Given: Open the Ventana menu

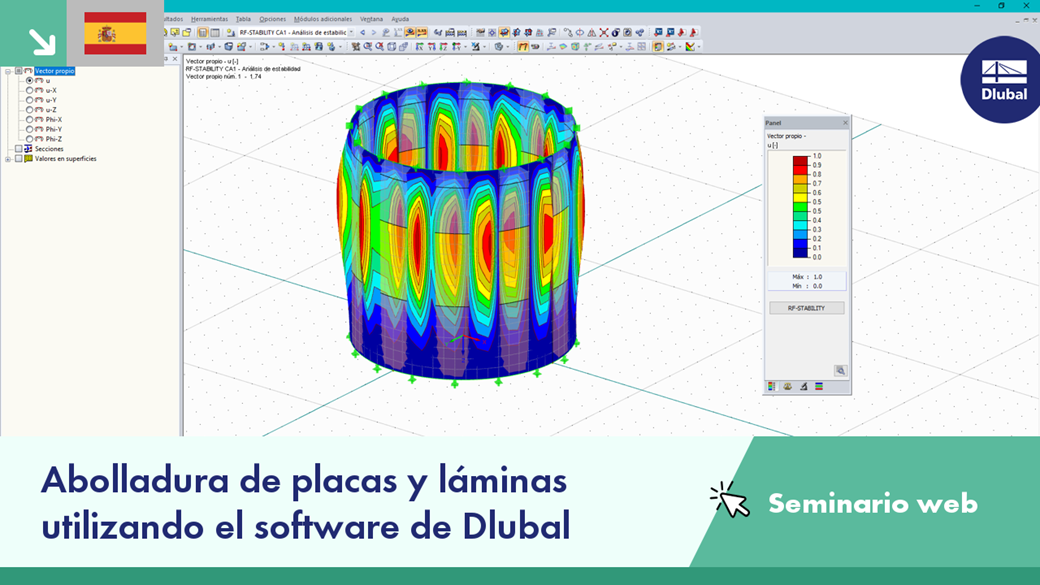Looking at the screenshot, I should [x=371, y=19].
